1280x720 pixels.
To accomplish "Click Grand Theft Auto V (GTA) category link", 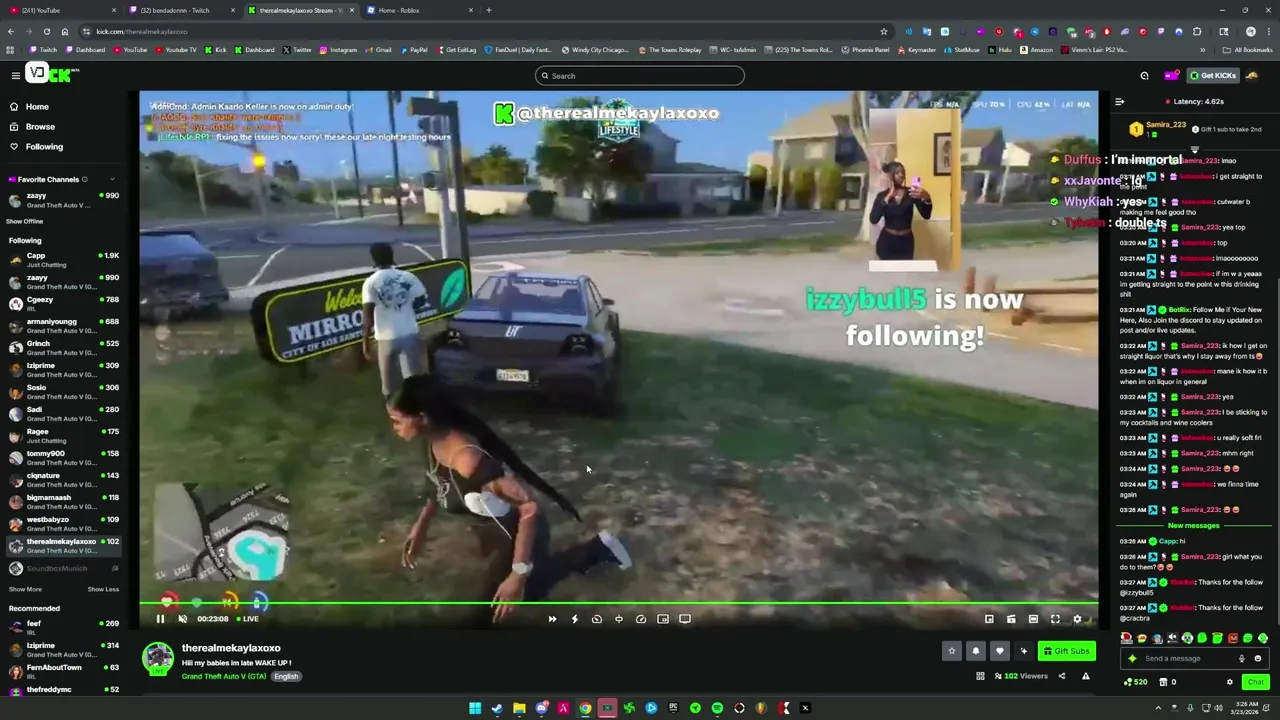I will (x=224, y=676).
